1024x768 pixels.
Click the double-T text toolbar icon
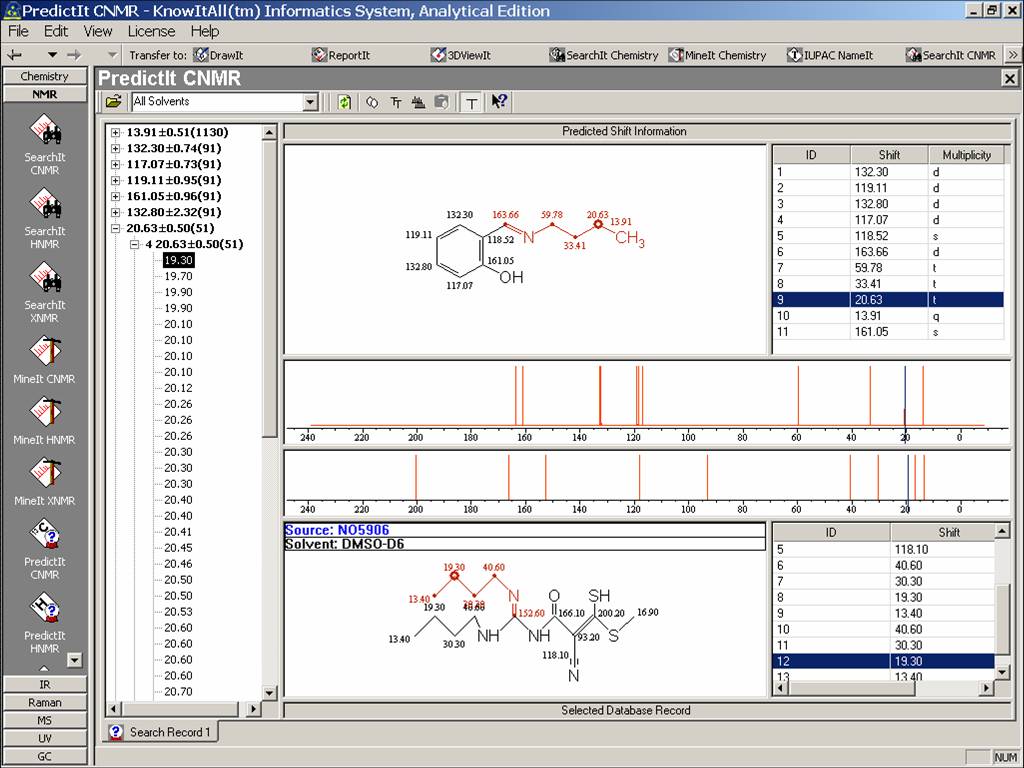(396, 102)
